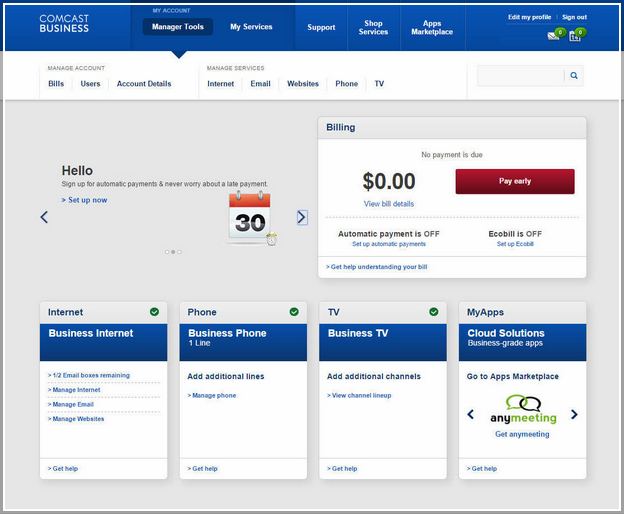The image size is (624, 514).
Task: Open the mail envelope notifications icon
Action: (553, 36)
